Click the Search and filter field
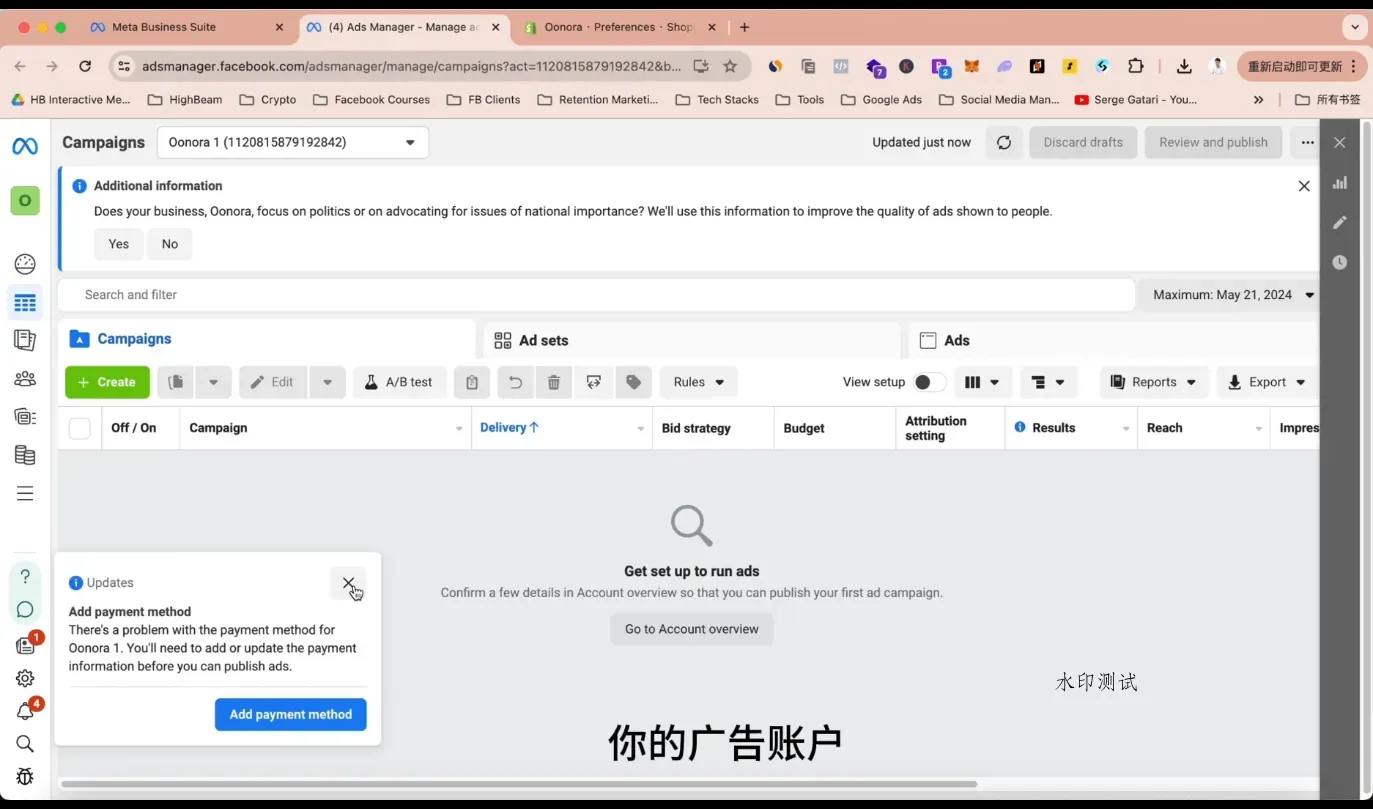 [400, 294]
